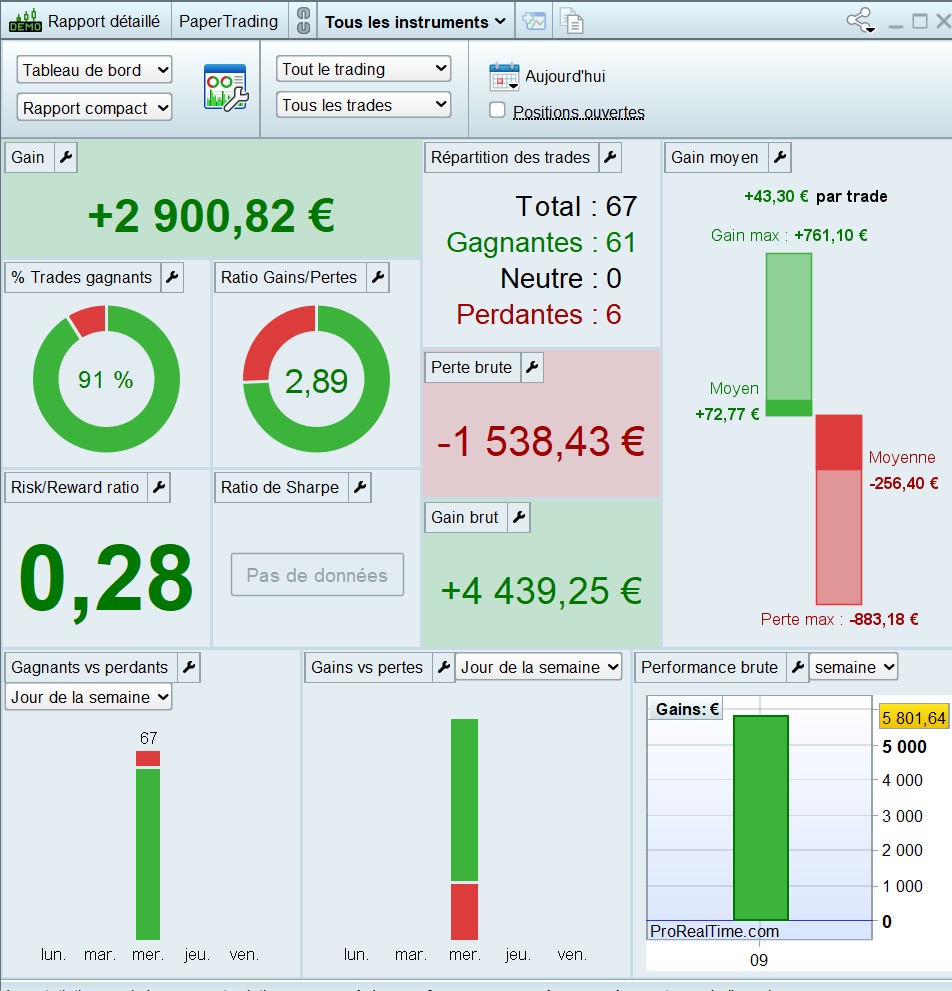Viewport: 952px width, 991px height.
Task: Click wrench icon next to Perte brute
Action: click(x=532, y=367)
